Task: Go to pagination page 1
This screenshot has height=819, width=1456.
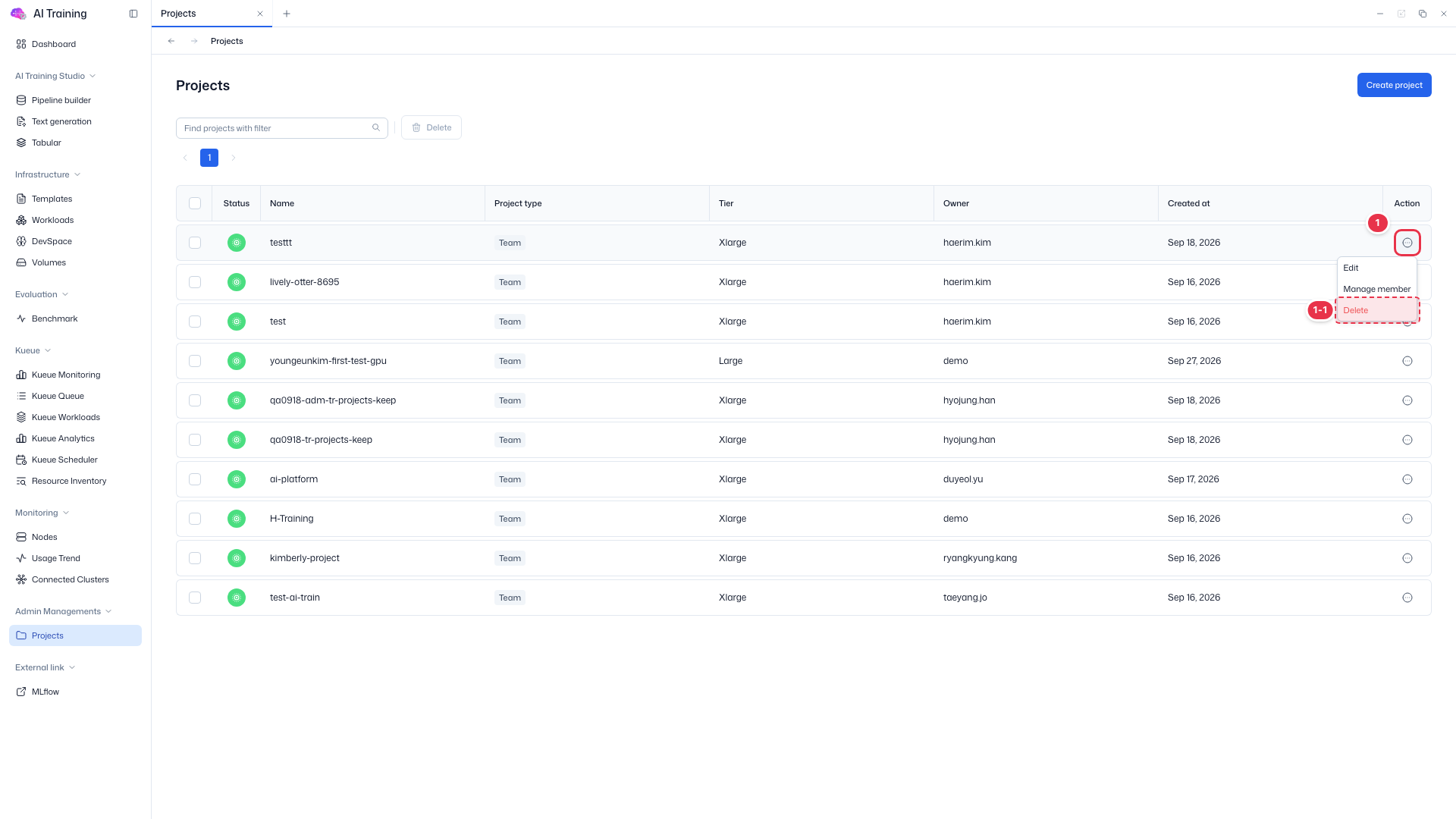Action: tap(209, 158)
